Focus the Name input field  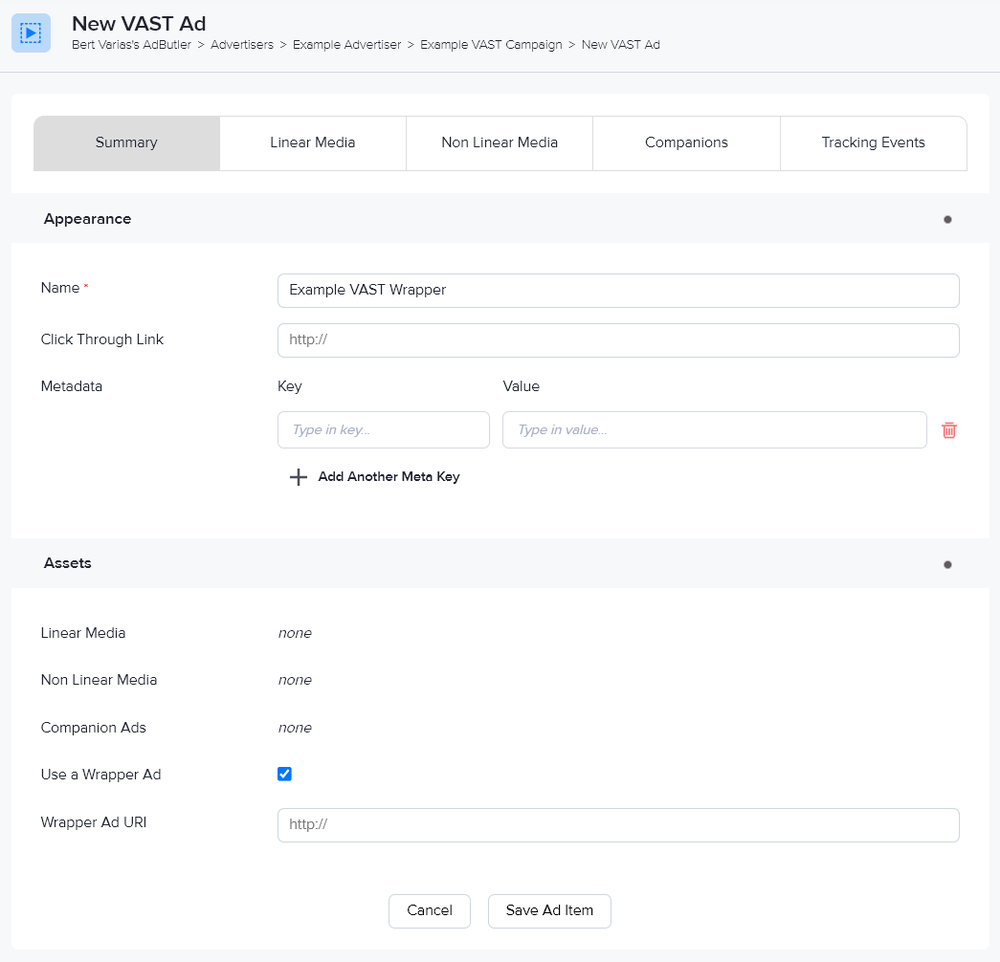pos(618,290)
